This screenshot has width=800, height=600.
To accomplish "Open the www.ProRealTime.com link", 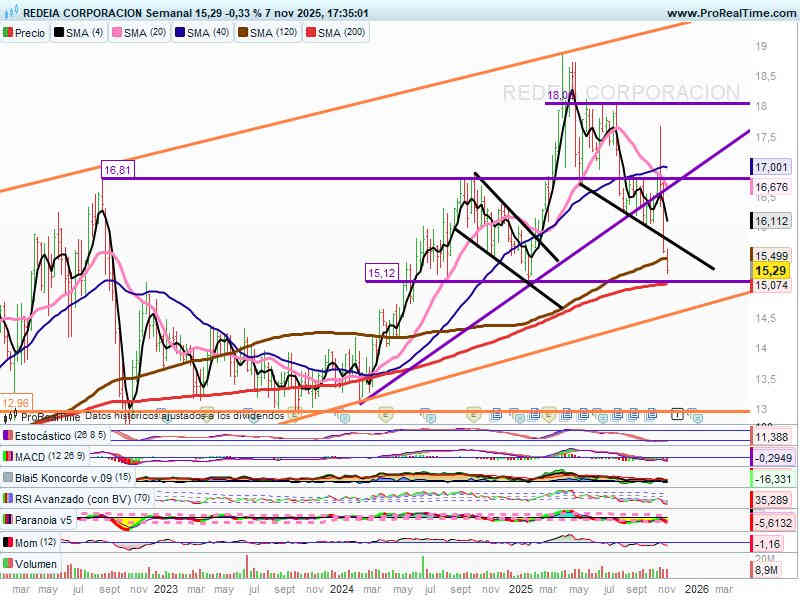I will tap(730, 14).
